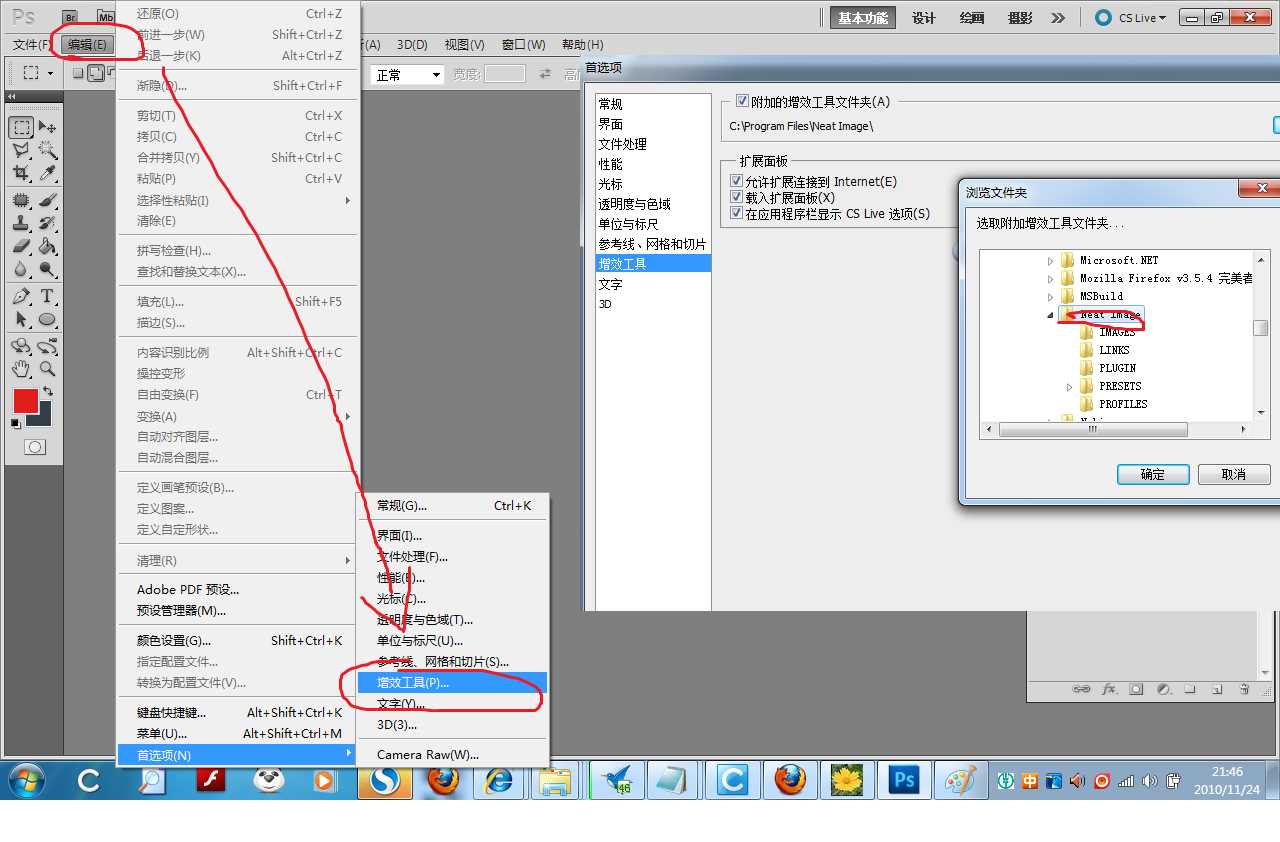Pick the Pen tool
This screenshot has width=1280, height=842.
pyautogui.click(x=21, y=297)
